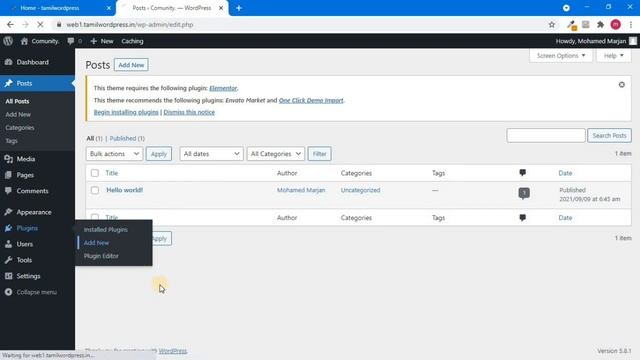Dismiss the plugin notice with X icon
Viewport: 640px width, 360px height.
pyautogui.click(x=621, y=84)
